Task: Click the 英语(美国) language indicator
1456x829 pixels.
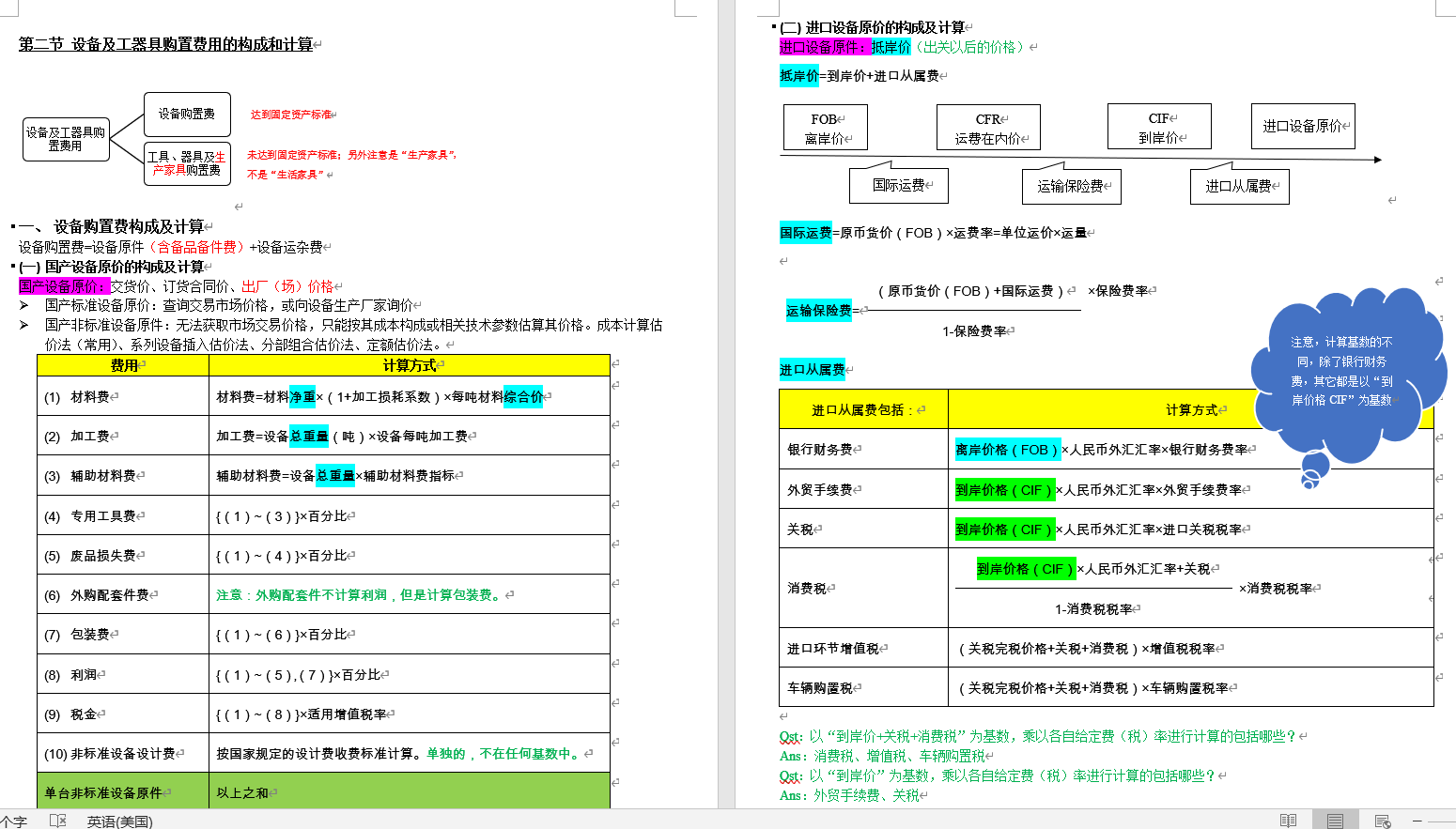Action: coord(119,821)
